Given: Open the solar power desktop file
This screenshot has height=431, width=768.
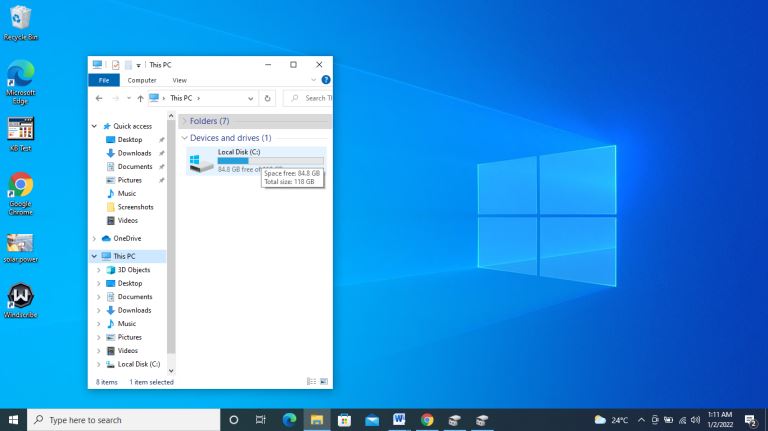Looking at the screenshot, I should [20, 248].
